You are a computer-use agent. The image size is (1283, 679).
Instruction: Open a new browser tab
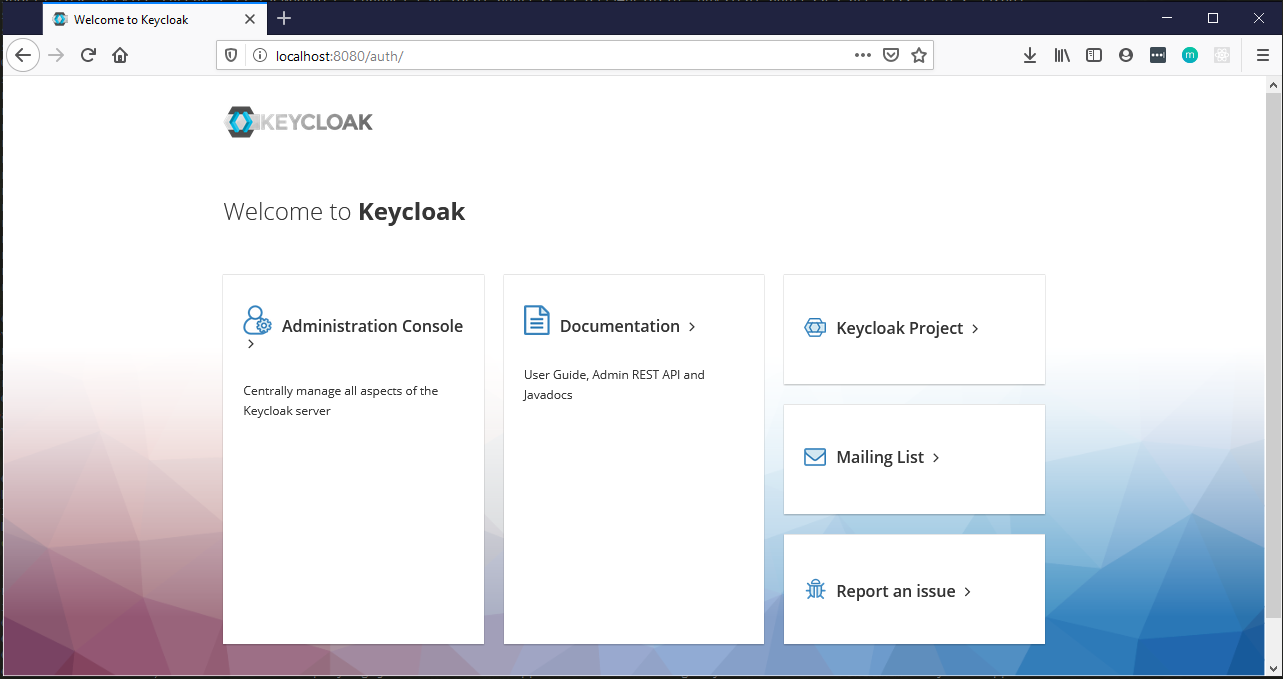[x=284, y=19]
